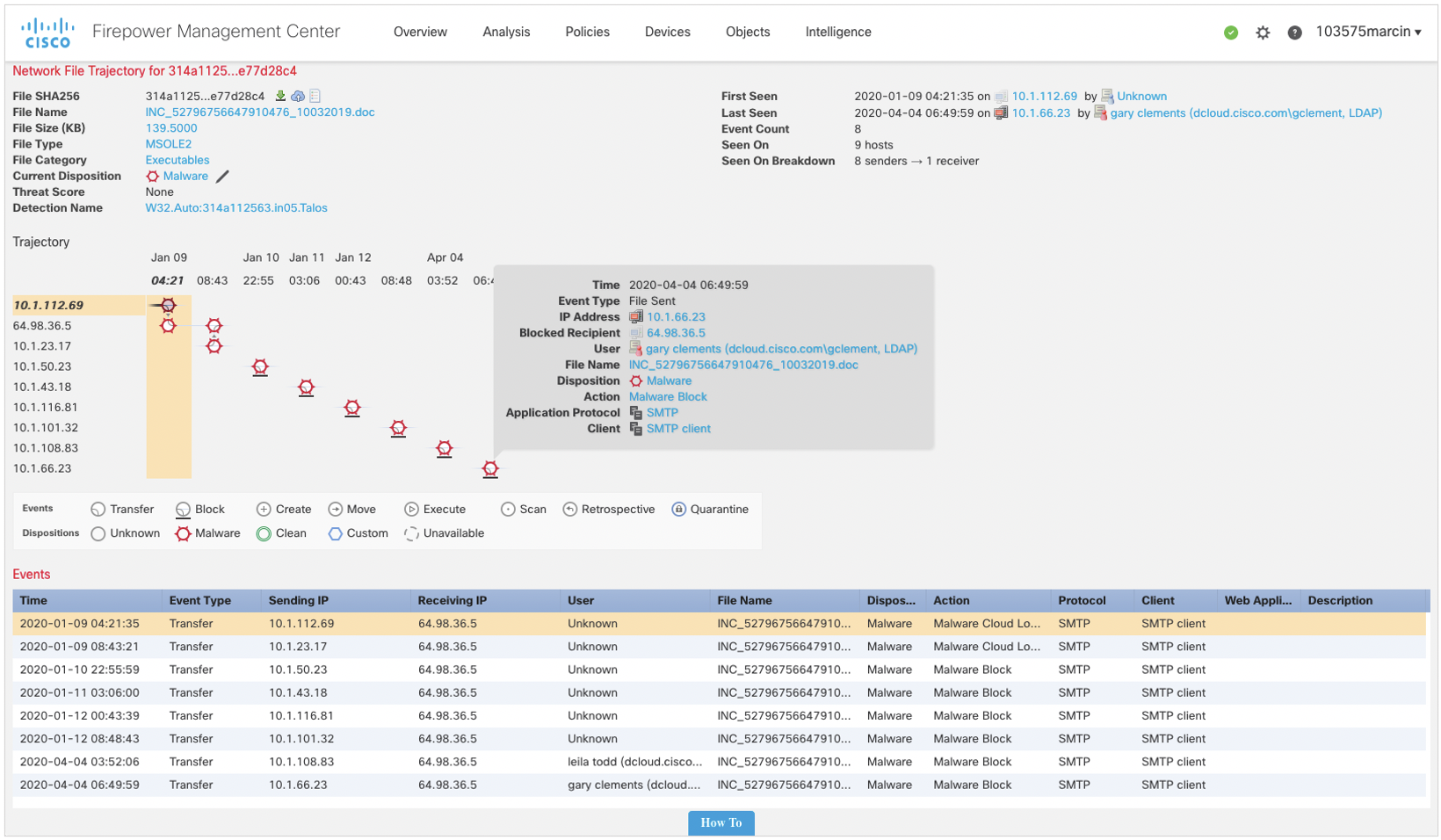This screenshot has width=1441, height=840.
Task: Go home via Cisco logo
Action: click(47, 33)
